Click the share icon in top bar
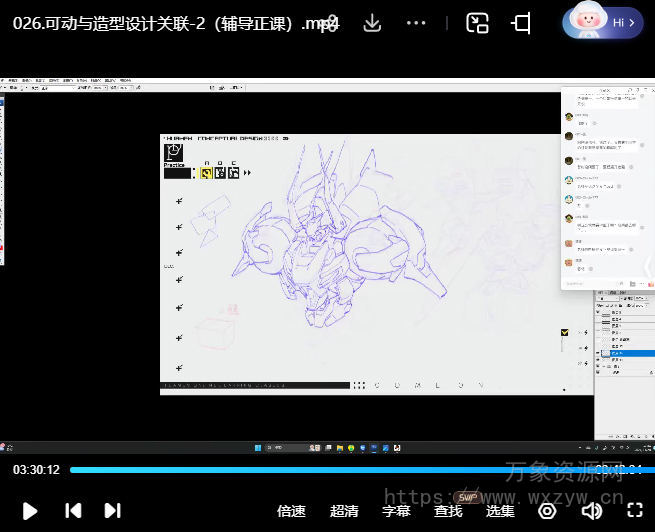 pyautogui.click(x=327, y=23)
